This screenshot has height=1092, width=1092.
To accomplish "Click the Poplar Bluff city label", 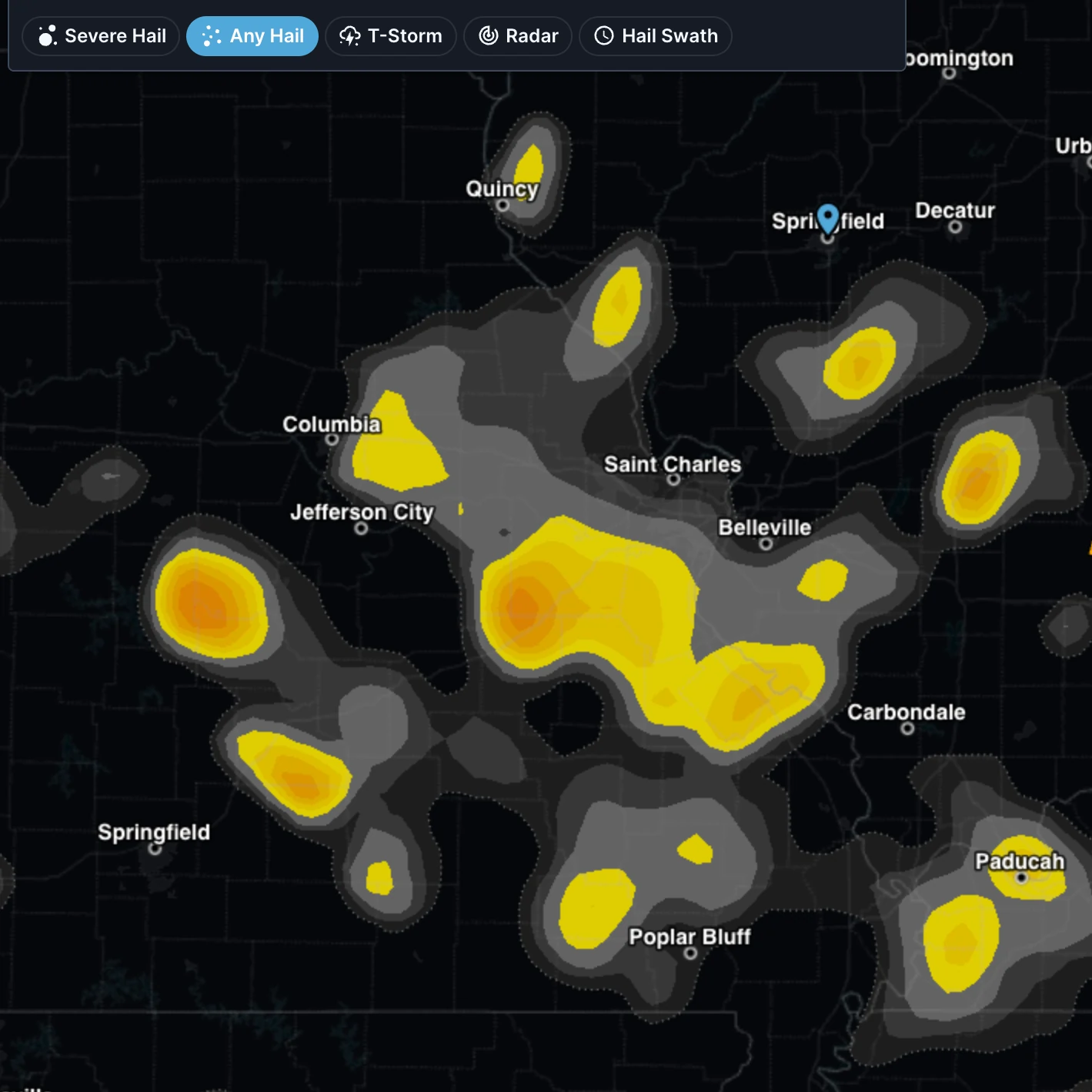I will [x=690, y=937].
